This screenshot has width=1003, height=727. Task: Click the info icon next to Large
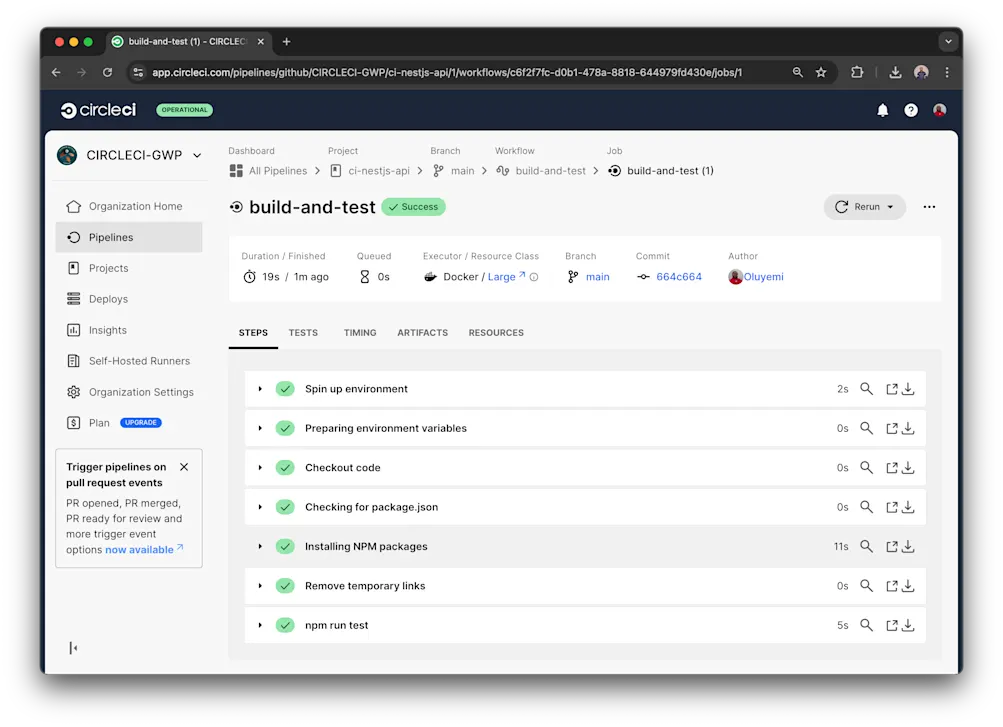coord(534,277)
